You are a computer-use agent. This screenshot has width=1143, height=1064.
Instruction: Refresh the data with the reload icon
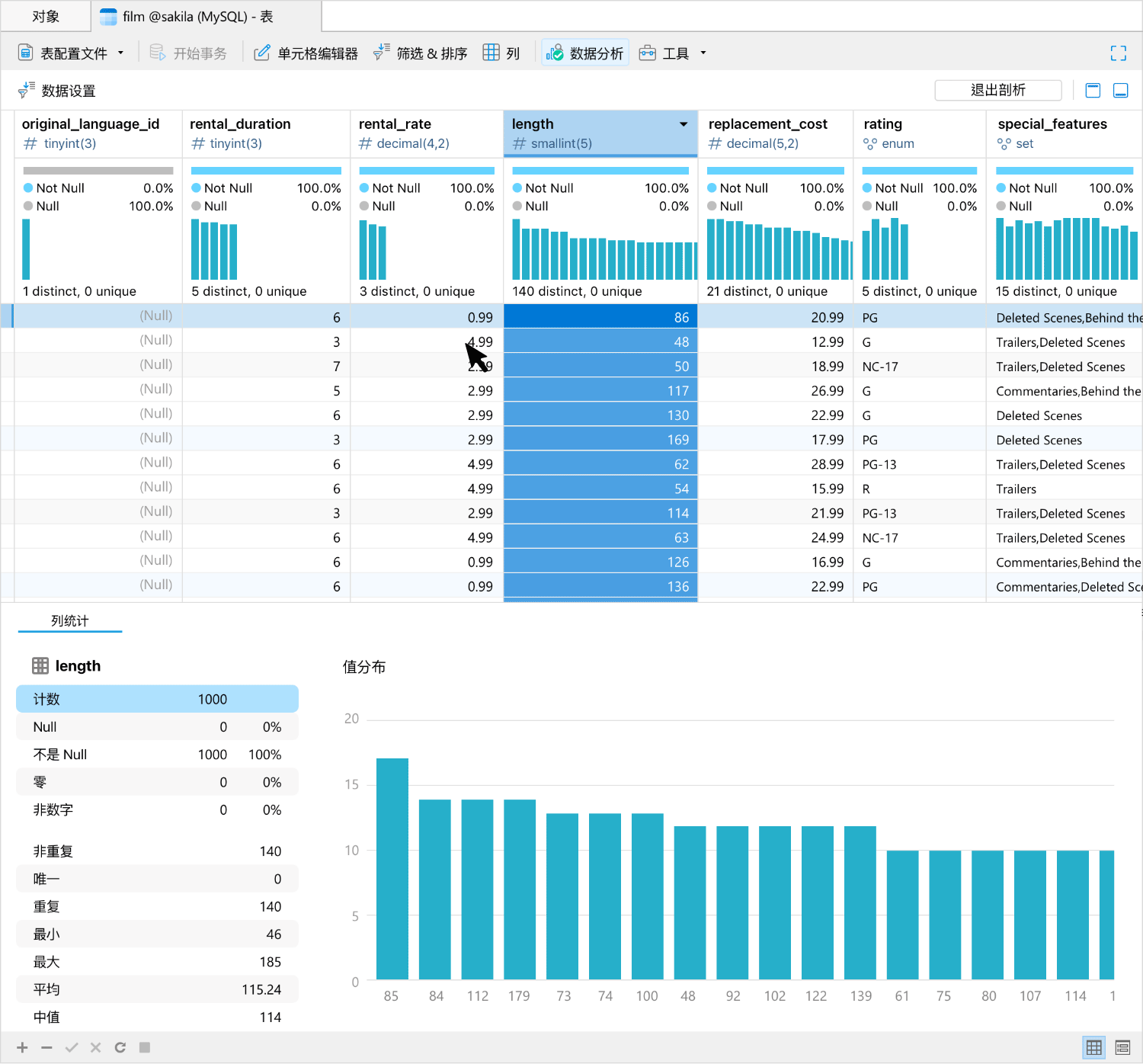click(x=120, y=1047)
